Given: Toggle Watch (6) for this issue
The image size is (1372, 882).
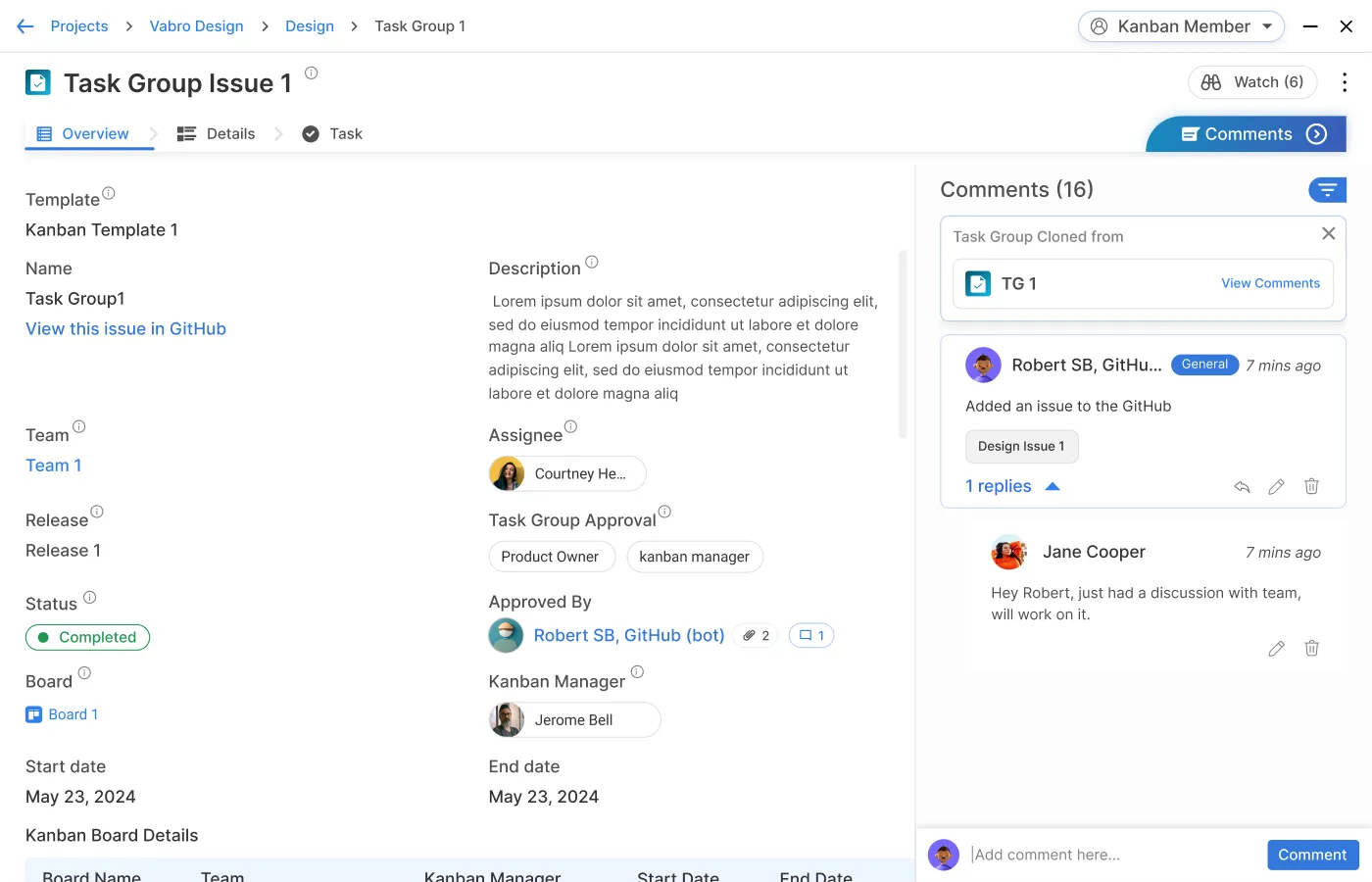Looking at the screenshot, I should [x=1252, y=82].
